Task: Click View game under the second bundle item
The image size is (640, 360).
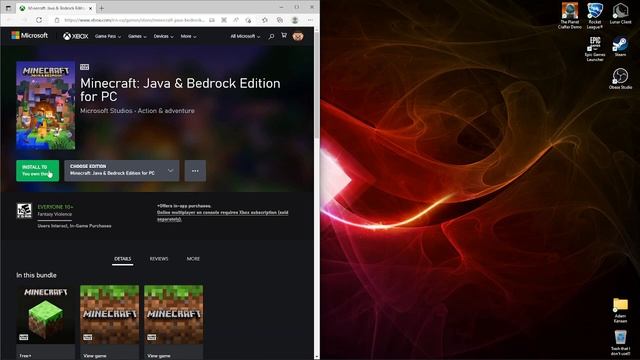Action: click(95, 356)
